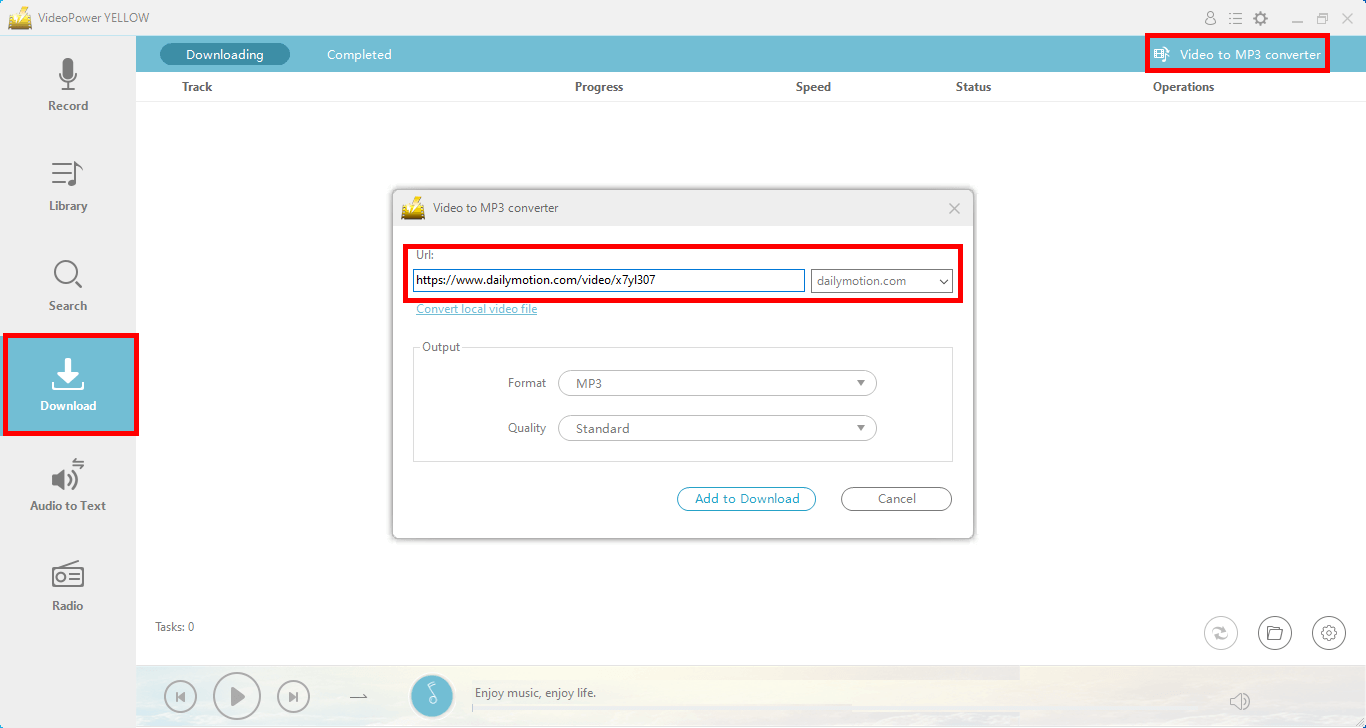Click the Track column header

197,87
